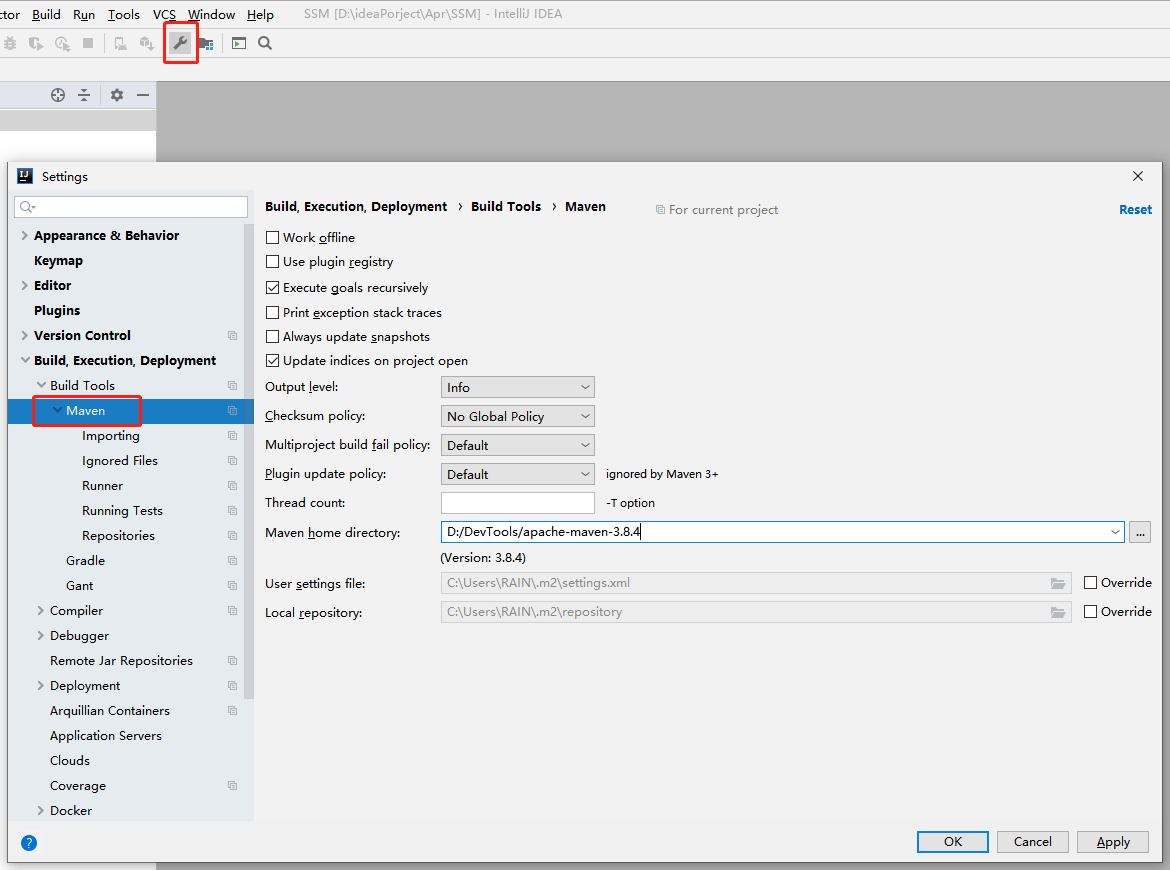The width and height of the screenshot is (1170, 870).
Task: Expand the Docker node
Action: pyautogui.click(x=41, y=810)
